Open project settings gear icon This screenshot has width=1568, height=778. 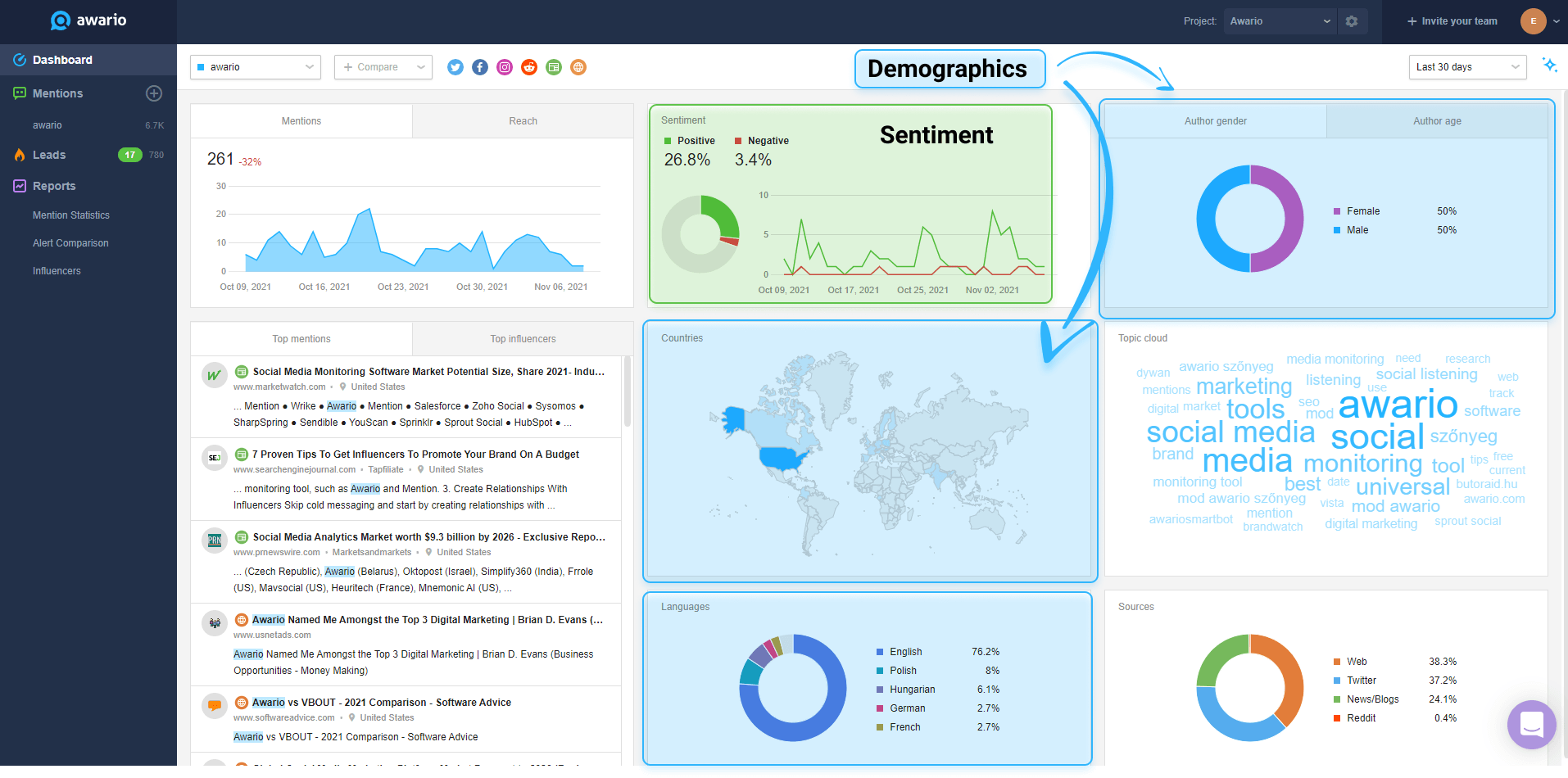pos(1352,21)
